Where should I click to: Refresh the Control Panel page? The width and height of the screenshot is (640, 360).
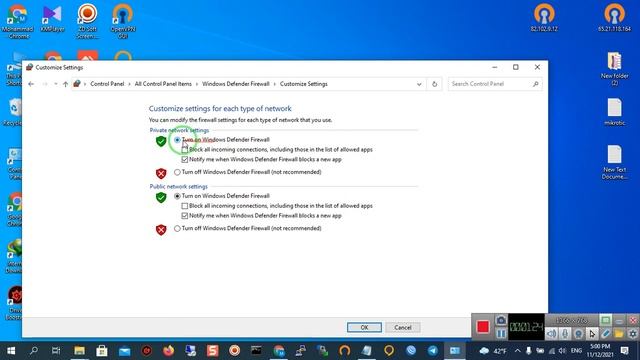coord(434,84)
